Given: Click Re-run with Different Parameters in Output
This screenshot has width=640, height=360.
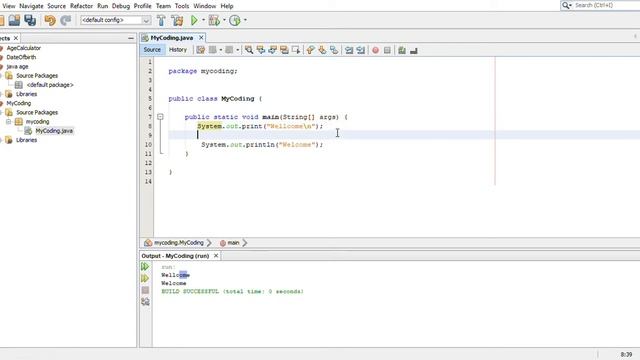Looking at the screenshot, I should coord(145,278).
